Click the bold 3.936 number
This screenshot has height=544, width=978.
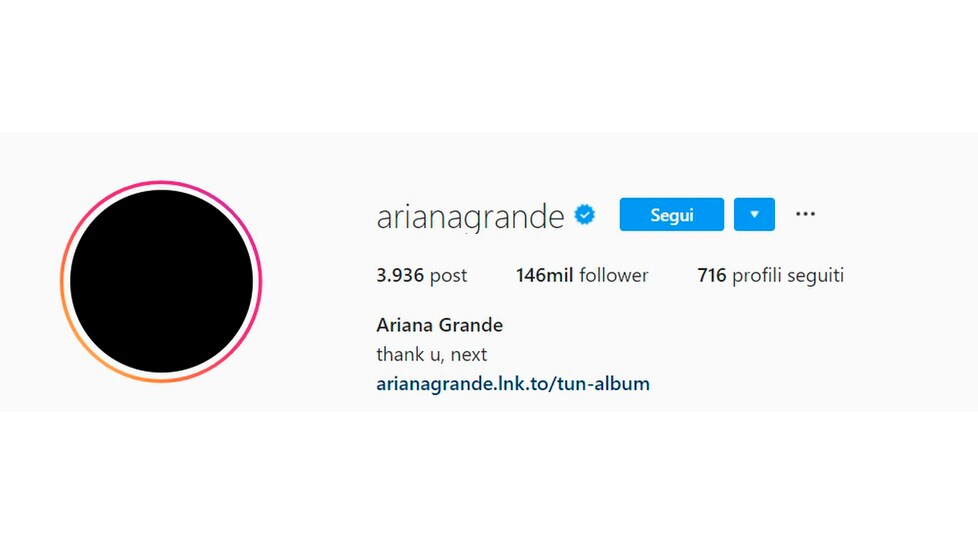pyautogui.click(x=400, y=275)
